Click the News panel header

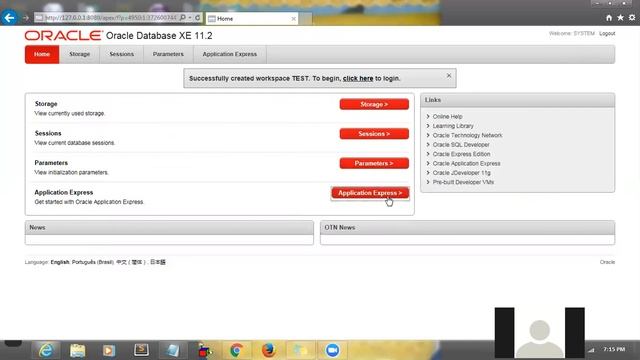[x=169, y=227]
